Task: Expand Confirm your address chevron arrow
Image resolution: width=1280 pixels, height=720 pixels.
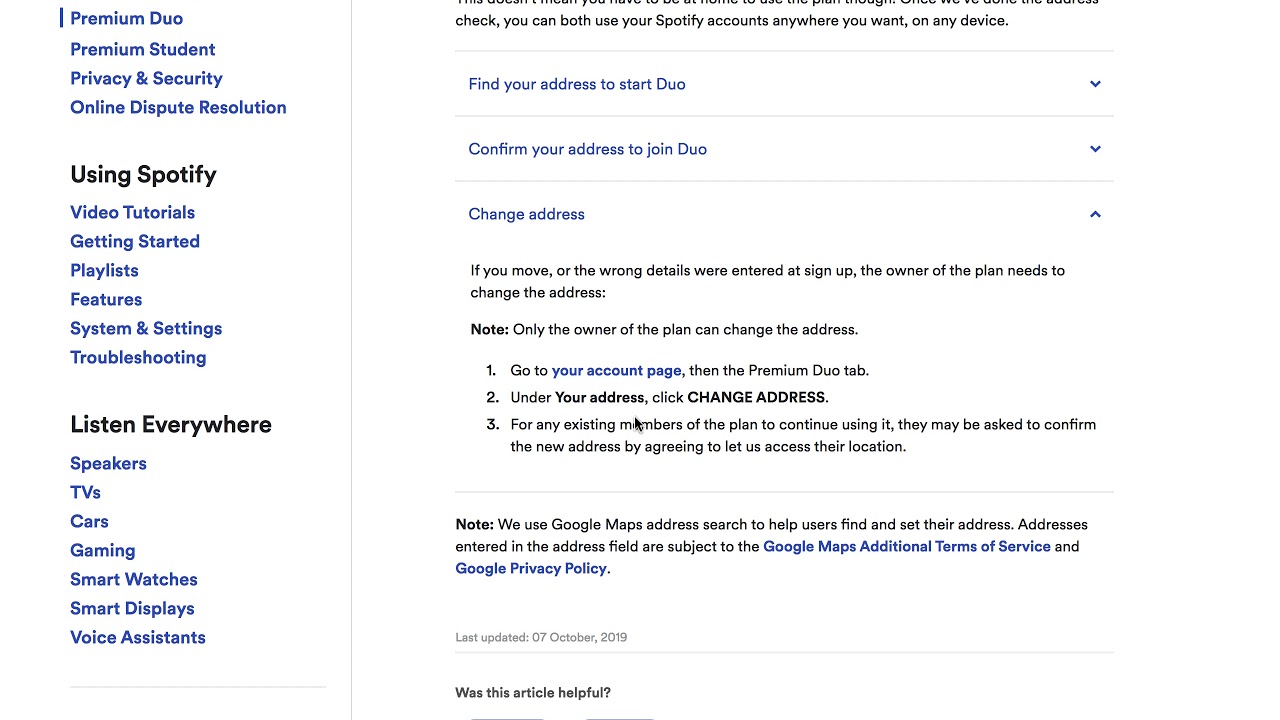Action: coord(1095,149)
